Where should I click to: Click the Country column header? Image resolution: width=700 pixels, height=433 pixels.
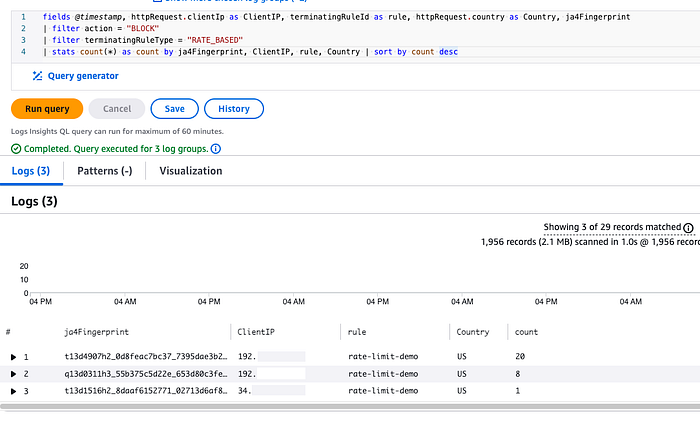[x=473, y=332]
